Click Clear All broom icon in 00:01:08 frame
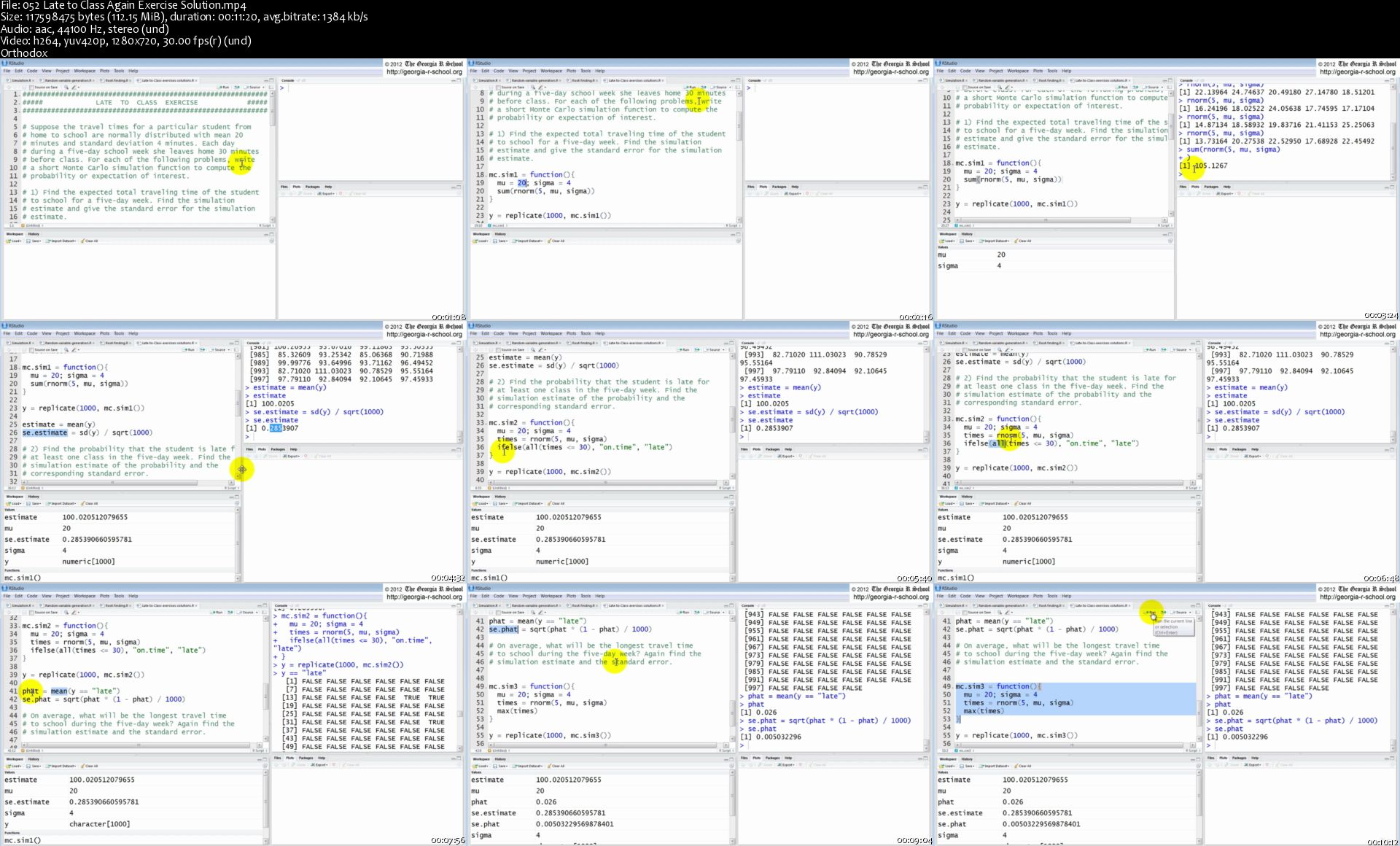This screenshot has height=846, width=1400. (x=82, y=241)
